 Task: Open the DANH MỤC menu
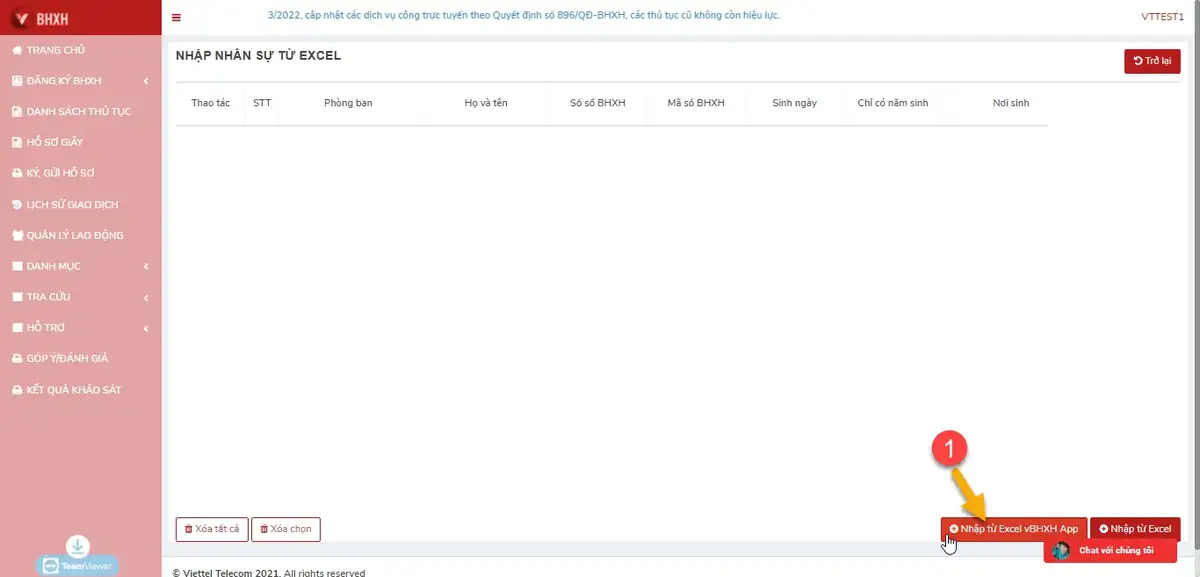click(54, 266)
